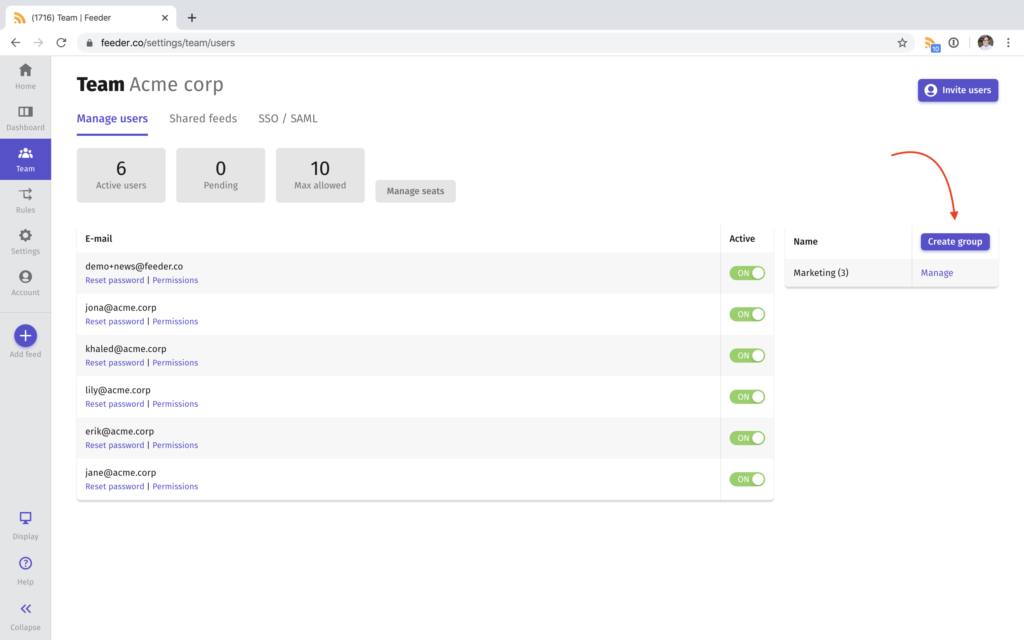
Task: Click the jane@acme.corp email text
Action: click(x=121, y=472)
